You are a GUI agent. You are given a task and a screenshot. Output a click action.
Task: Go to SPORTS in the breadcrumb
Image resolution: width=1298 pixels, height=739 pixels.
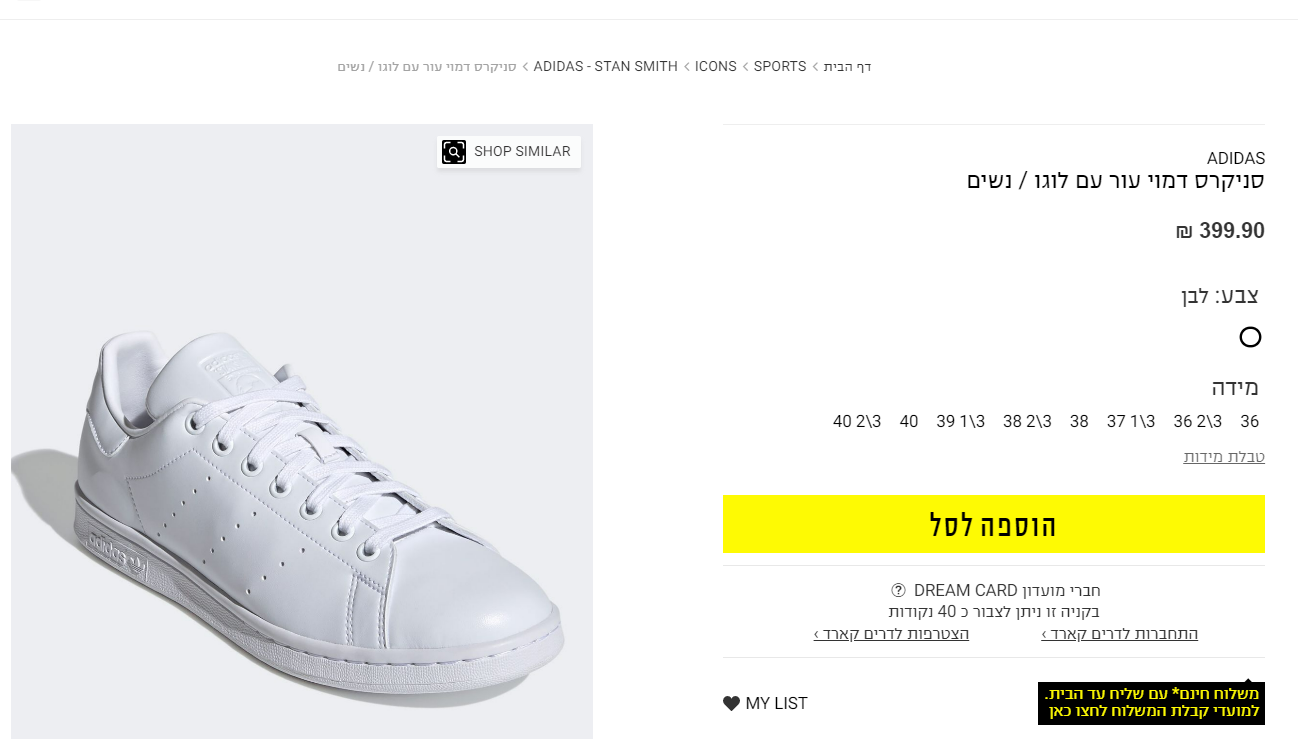click(780, 67)
